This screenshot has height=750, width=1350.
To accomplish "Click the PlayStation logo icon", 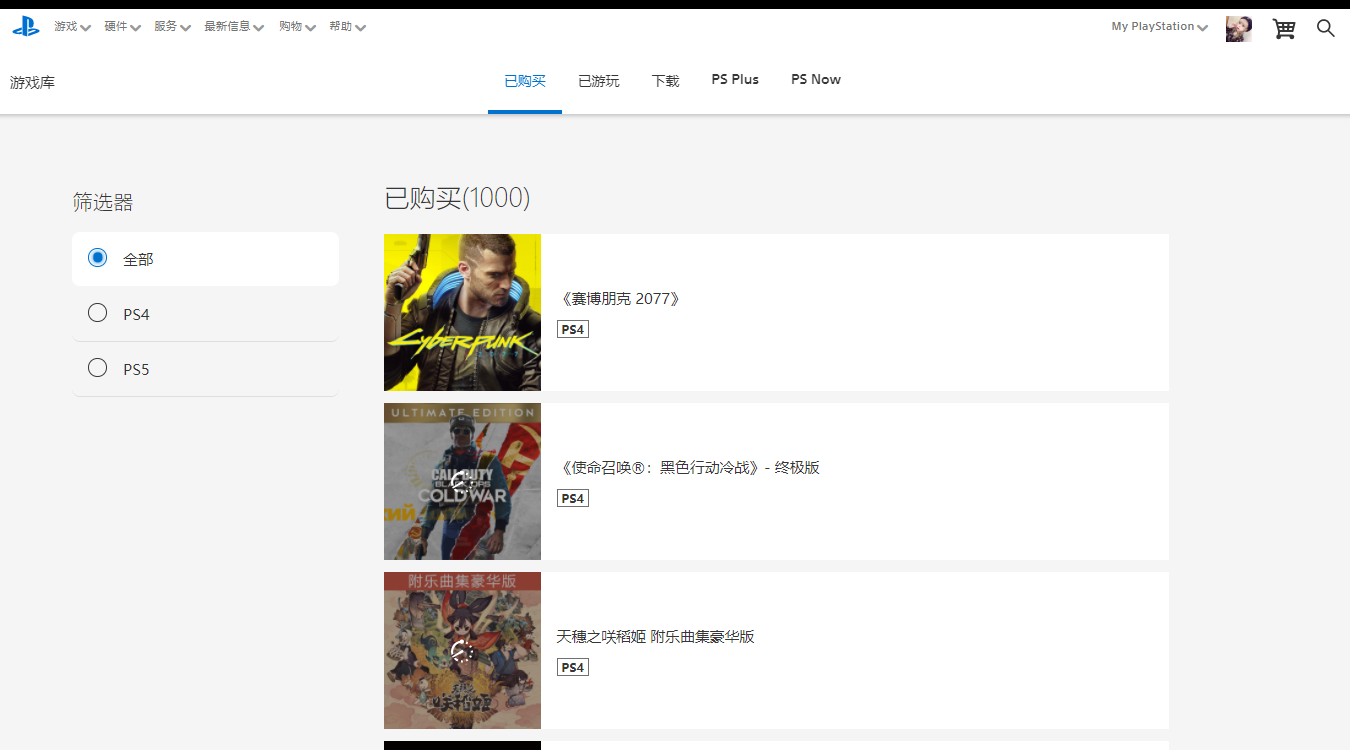I will tap(25, 27).
